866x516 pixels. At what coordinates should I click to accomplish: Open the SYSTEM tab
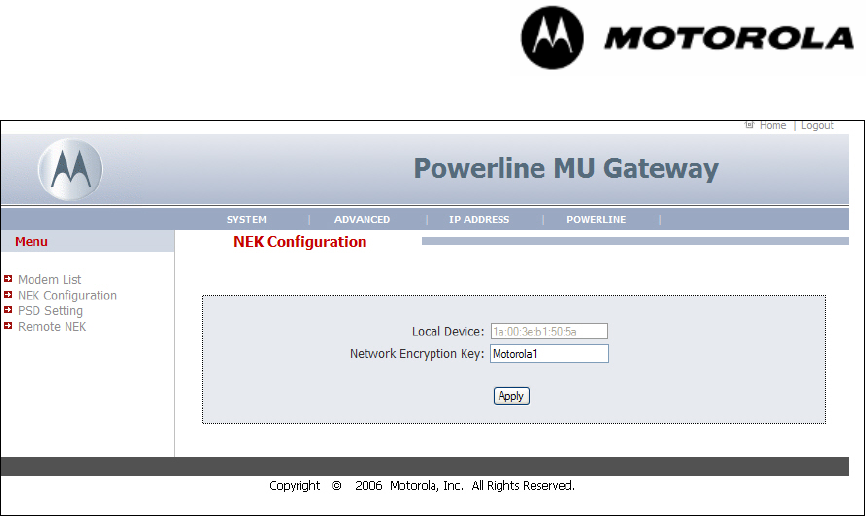246,219
